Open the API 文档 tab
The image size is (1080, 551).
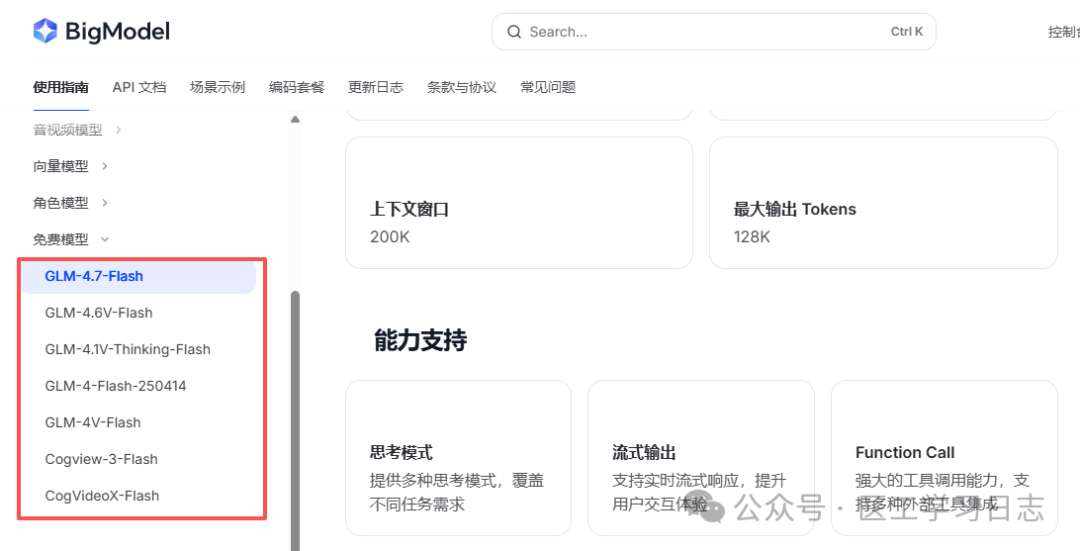click(x=139, y=87)
